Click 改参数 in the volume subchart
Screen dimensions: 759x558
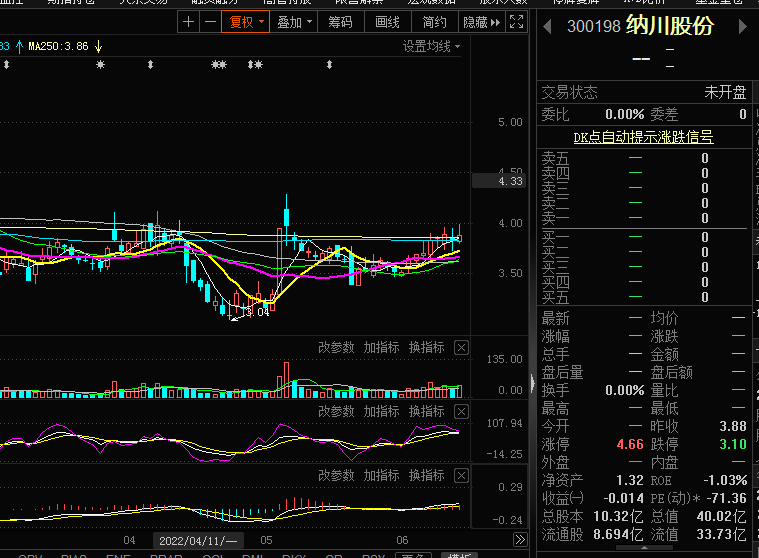click(x=336, y=347)
